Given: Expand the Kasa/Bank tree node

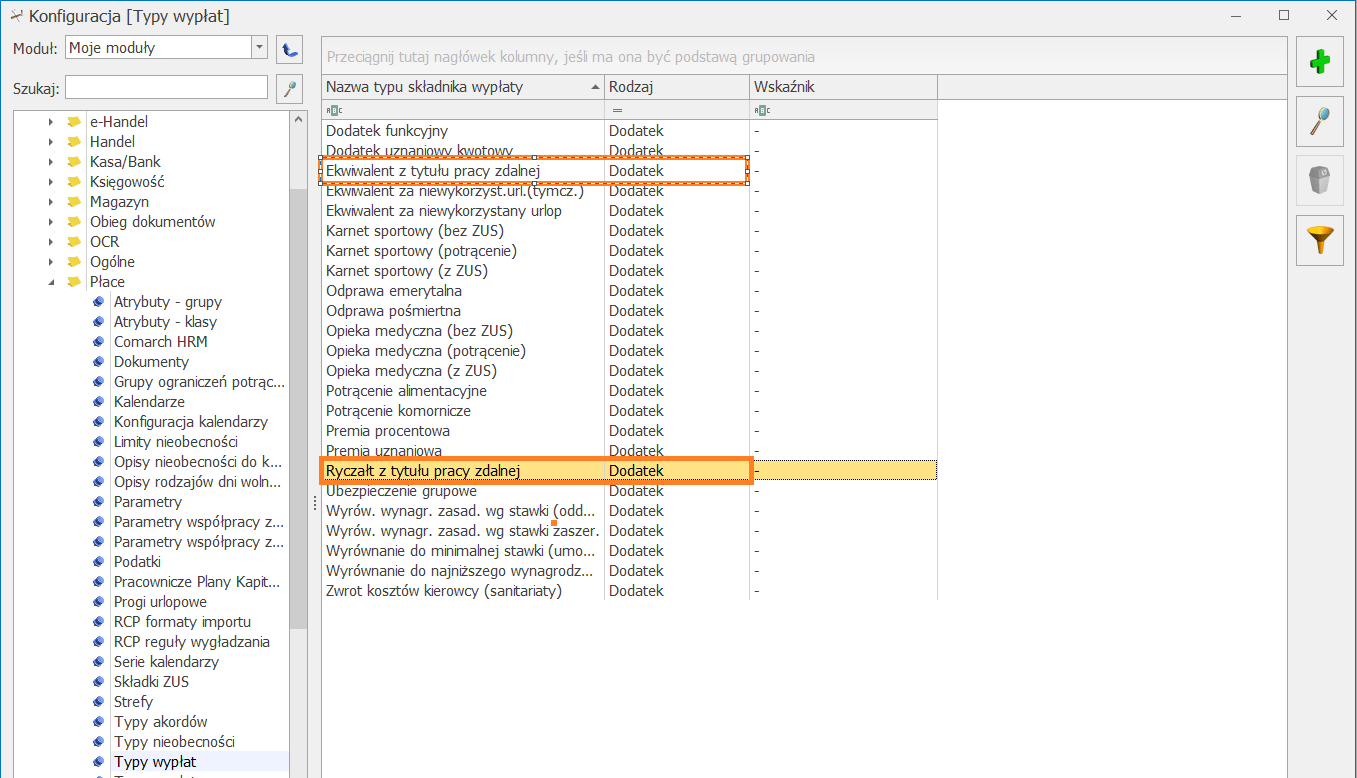Looking at the screenshot, I should (50, 162).
